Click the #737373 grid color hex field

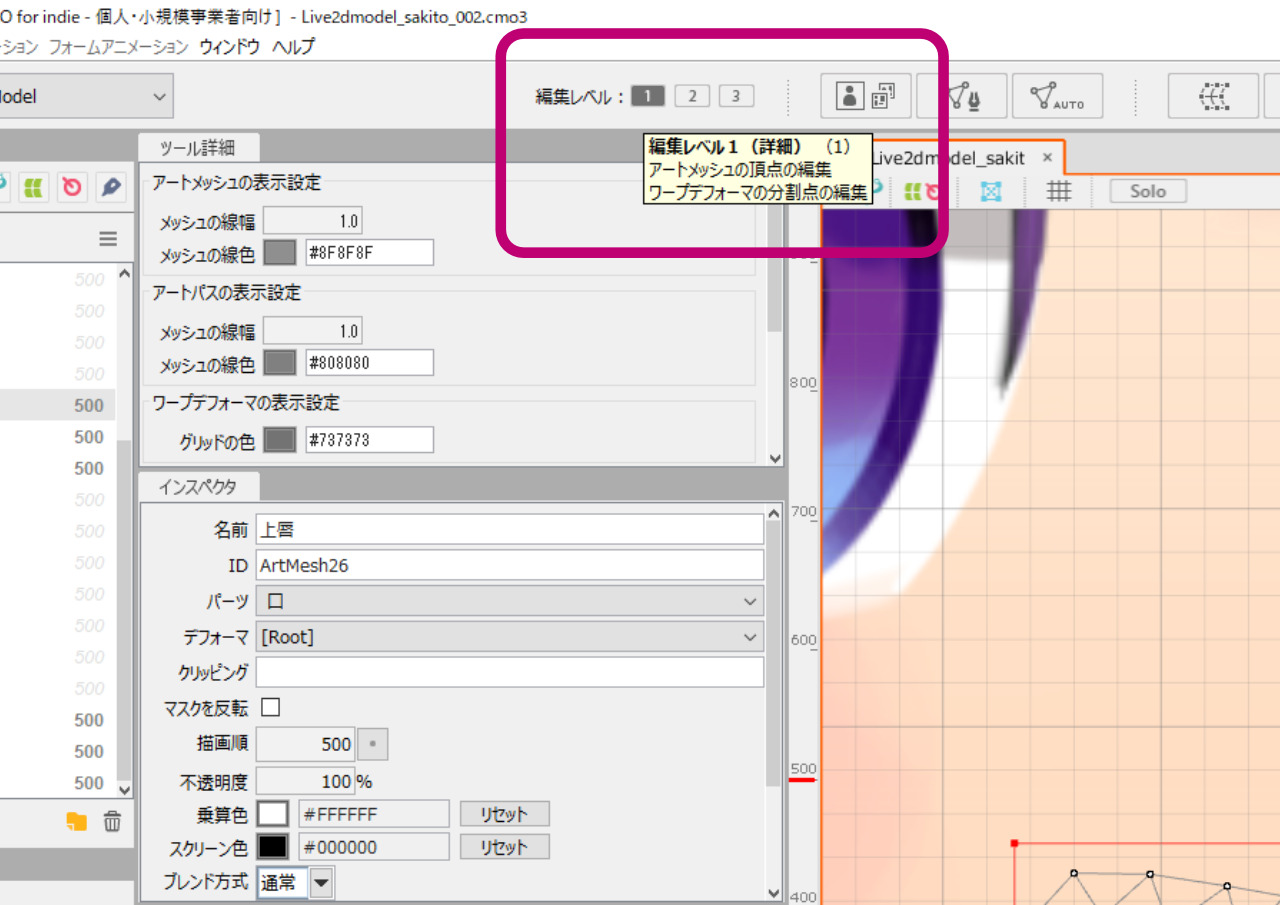click(x=369, y=440)
